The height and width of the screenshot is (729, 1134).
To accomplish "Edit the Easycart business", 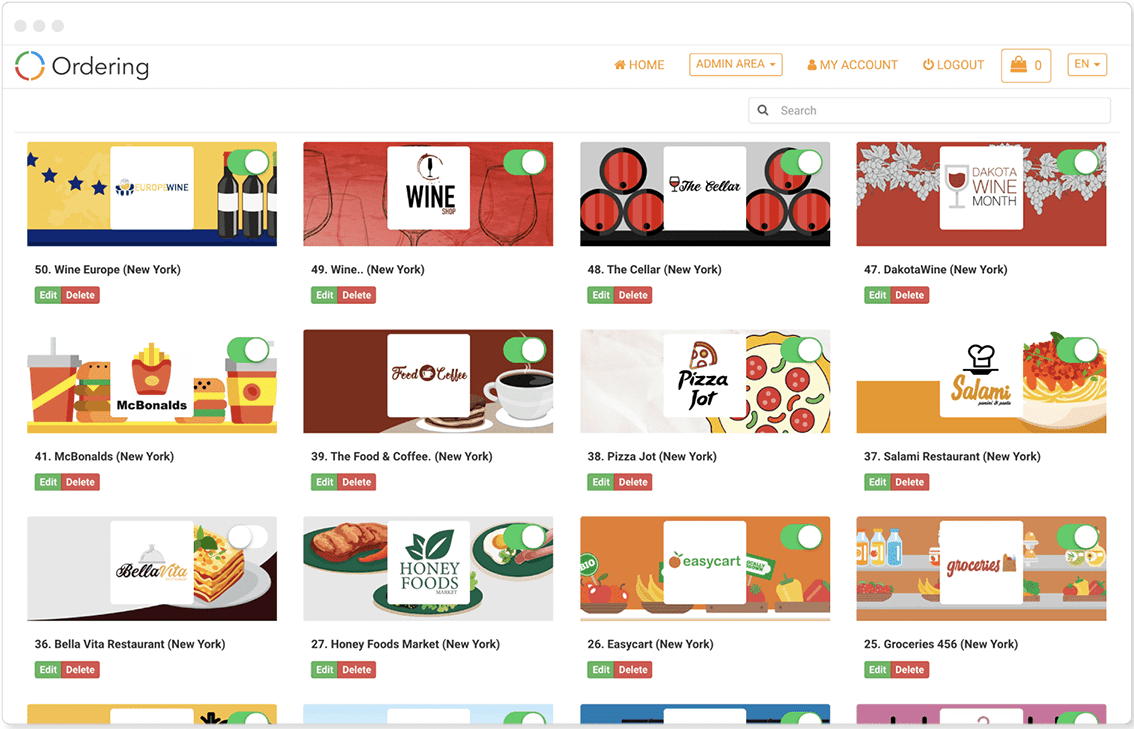I will [x=600, y=670].
